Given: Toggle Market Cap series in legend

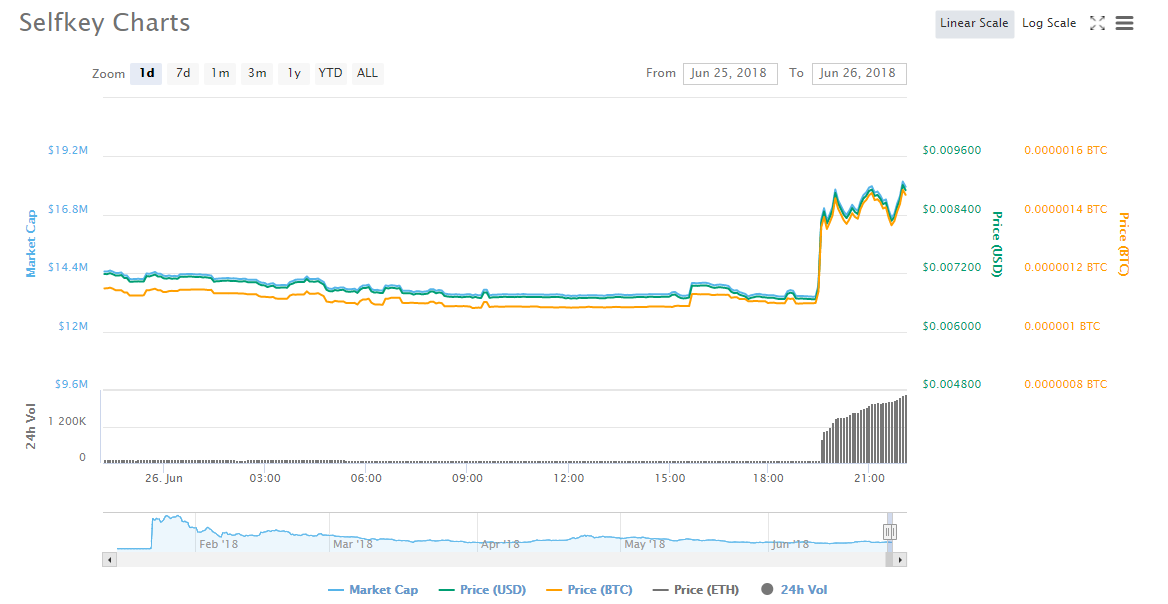Looking at the screenshot, I should 373,590.
